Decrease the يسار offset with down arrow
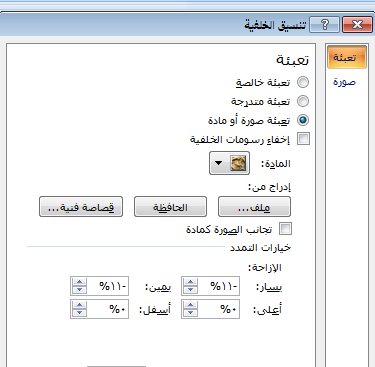 (x=190, y=290)
